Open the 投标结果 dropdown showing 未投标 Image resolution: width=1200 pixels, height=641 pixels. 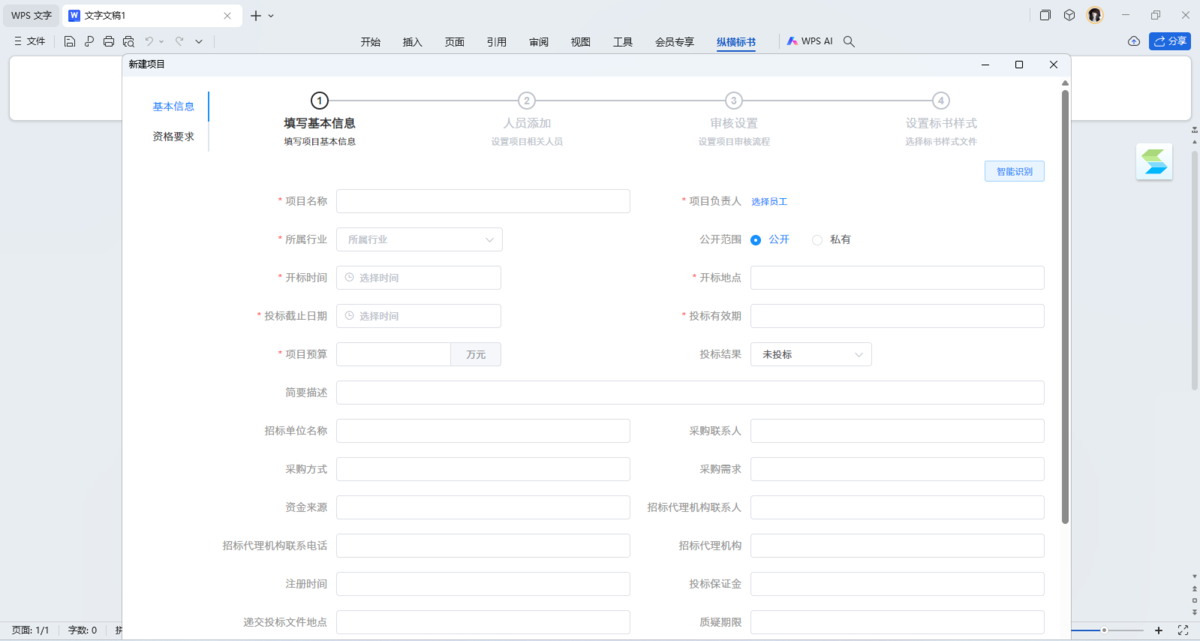point(810,354)
